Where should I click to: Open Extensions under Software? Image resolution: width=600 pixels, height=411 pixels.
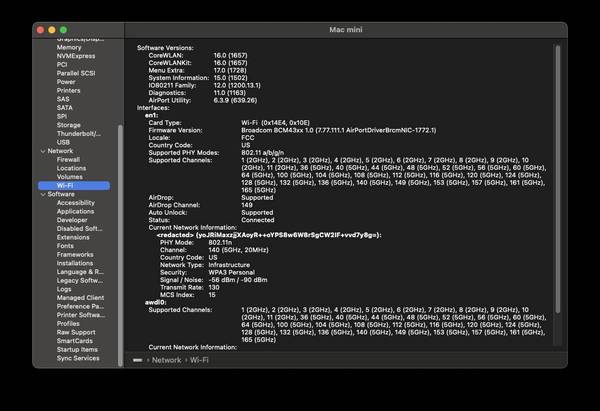coord(73,237)
